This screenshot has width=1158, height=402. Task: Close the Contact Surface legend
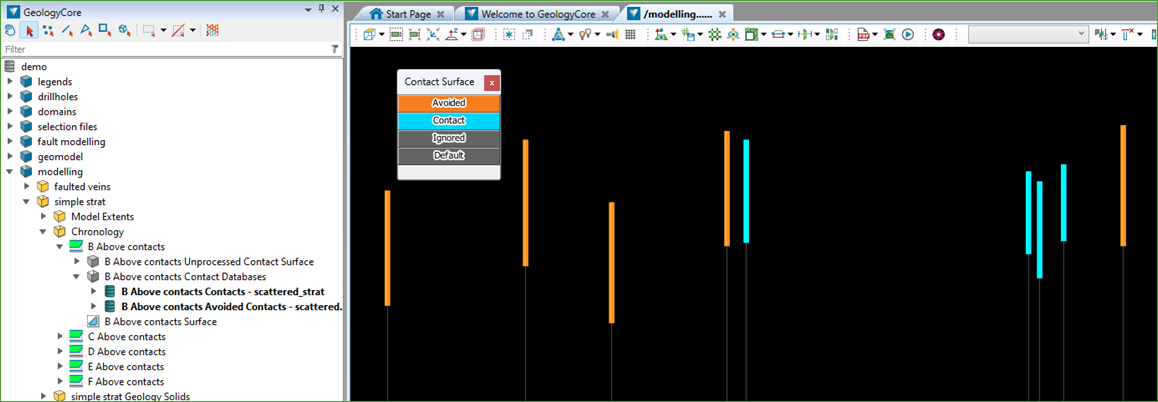pos(492,83)
